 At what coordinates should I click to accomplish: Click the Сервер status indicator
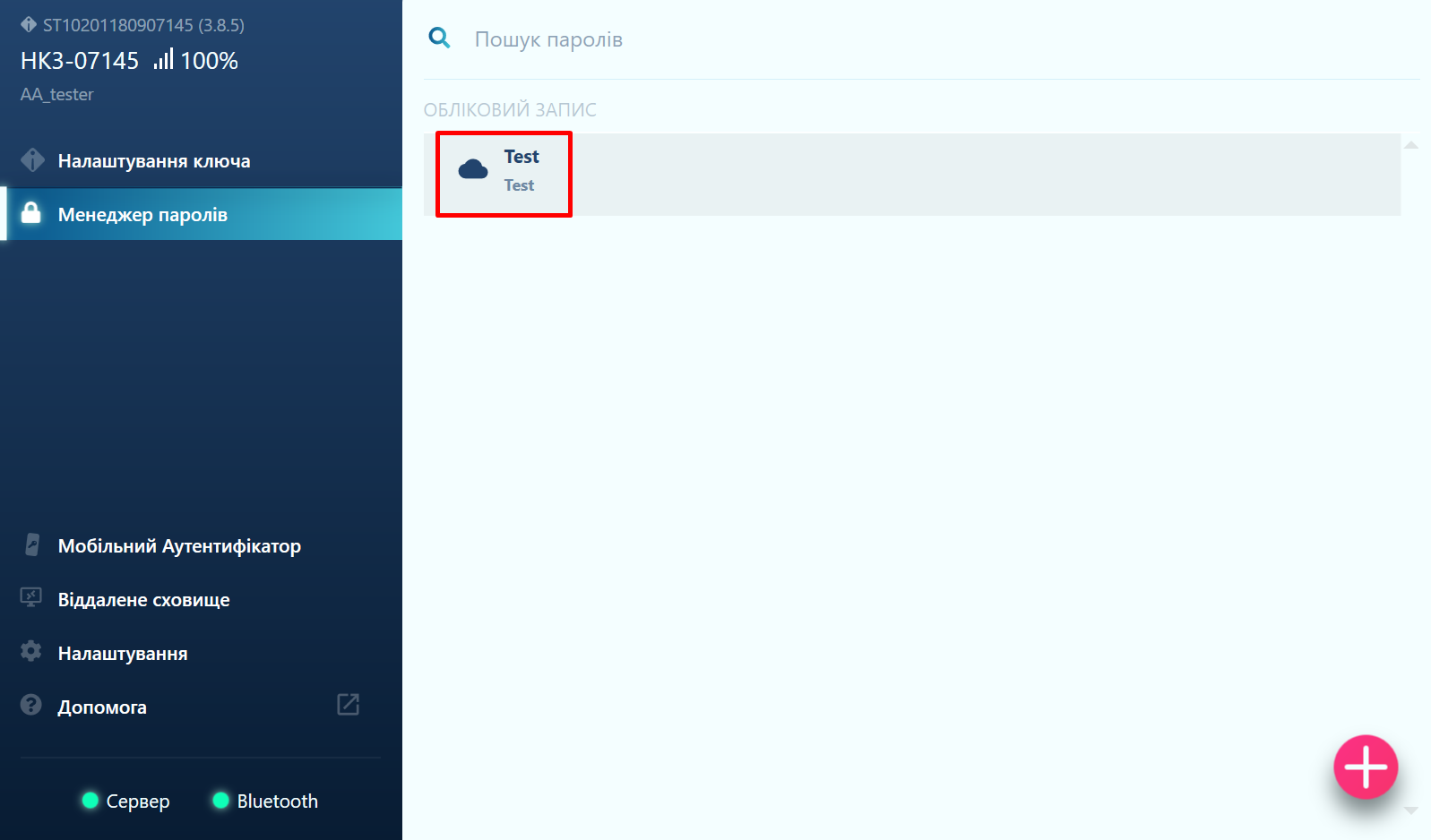tap(125, 801)
